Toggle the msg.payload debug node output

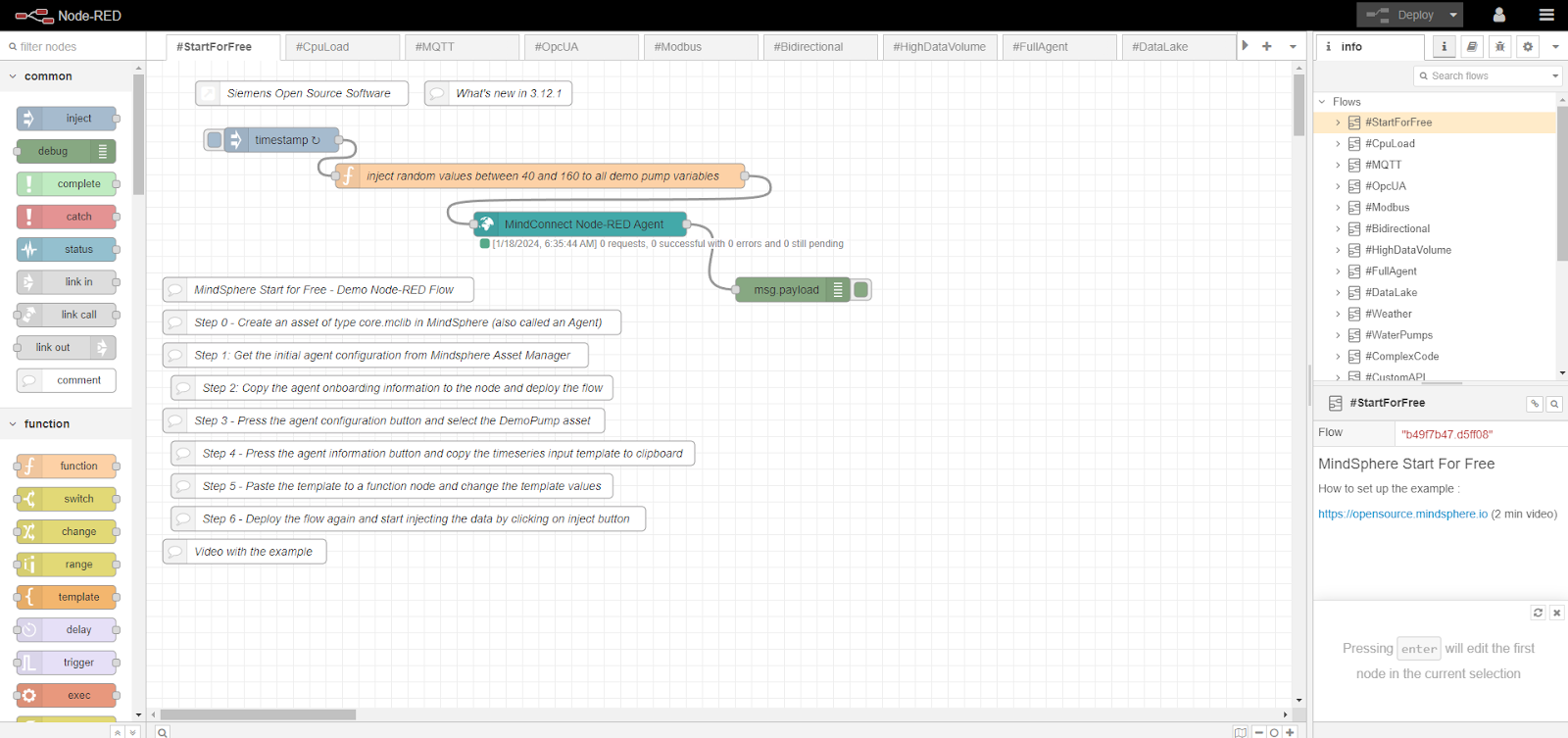[861, 290]
